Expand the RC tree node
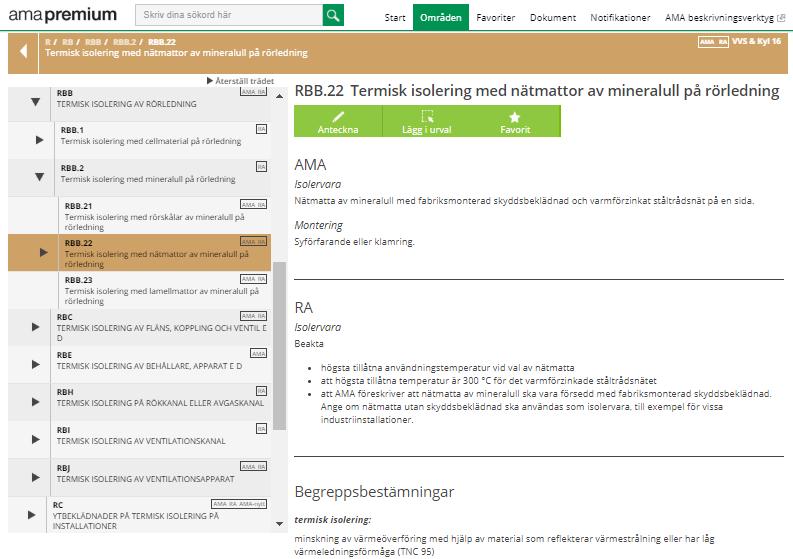Image resolution: width=793 pixels, height=559 pixels. 31,514
